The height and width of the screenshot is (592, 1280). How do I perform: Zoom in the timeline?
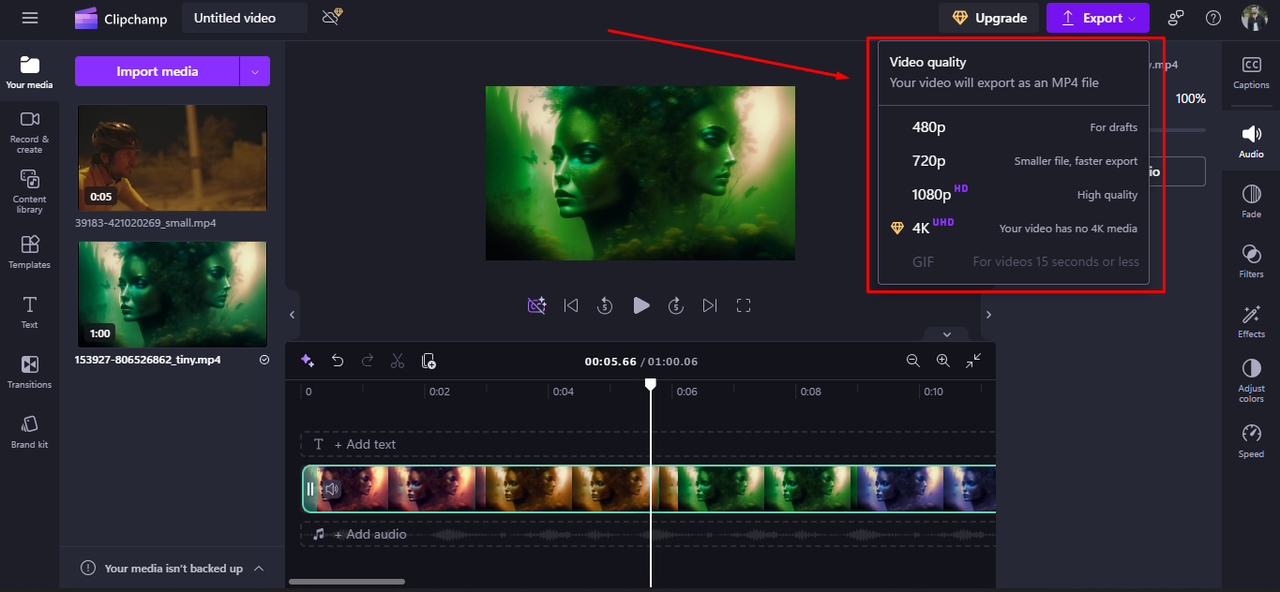943,361
